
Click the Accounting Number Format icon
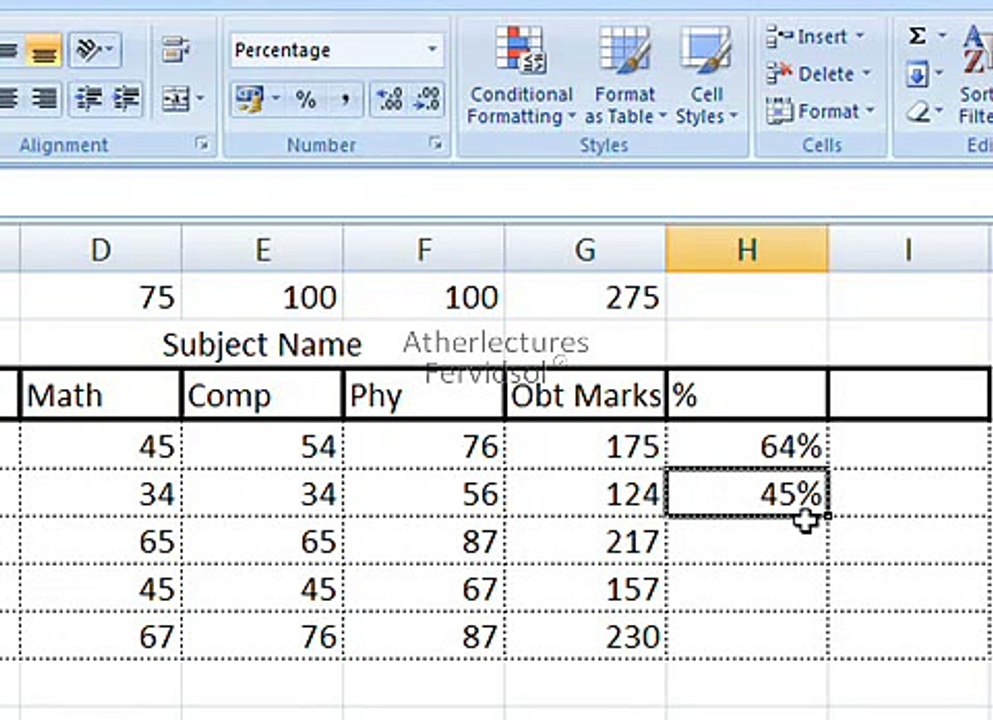(x=250, y=99)
